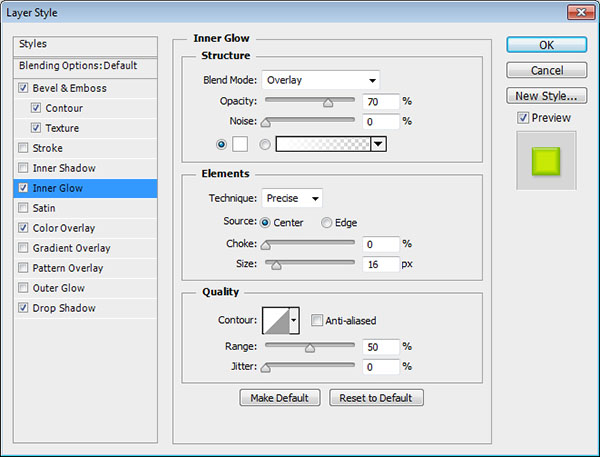Enable the Stroke checkbox
Image resolution: width=600 pixels, height=457 pixels.
23,148
